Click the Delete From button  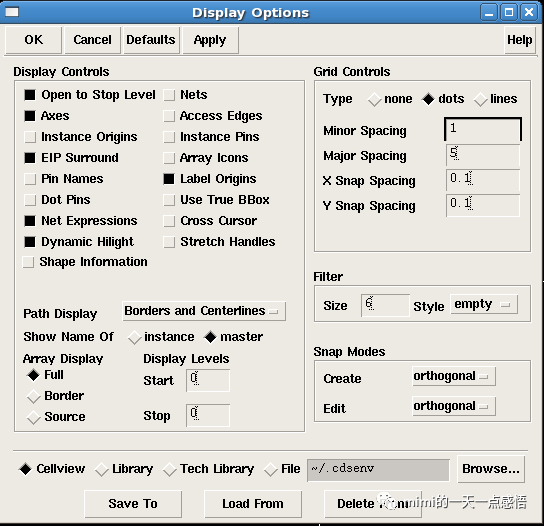[x=373, y=504]
